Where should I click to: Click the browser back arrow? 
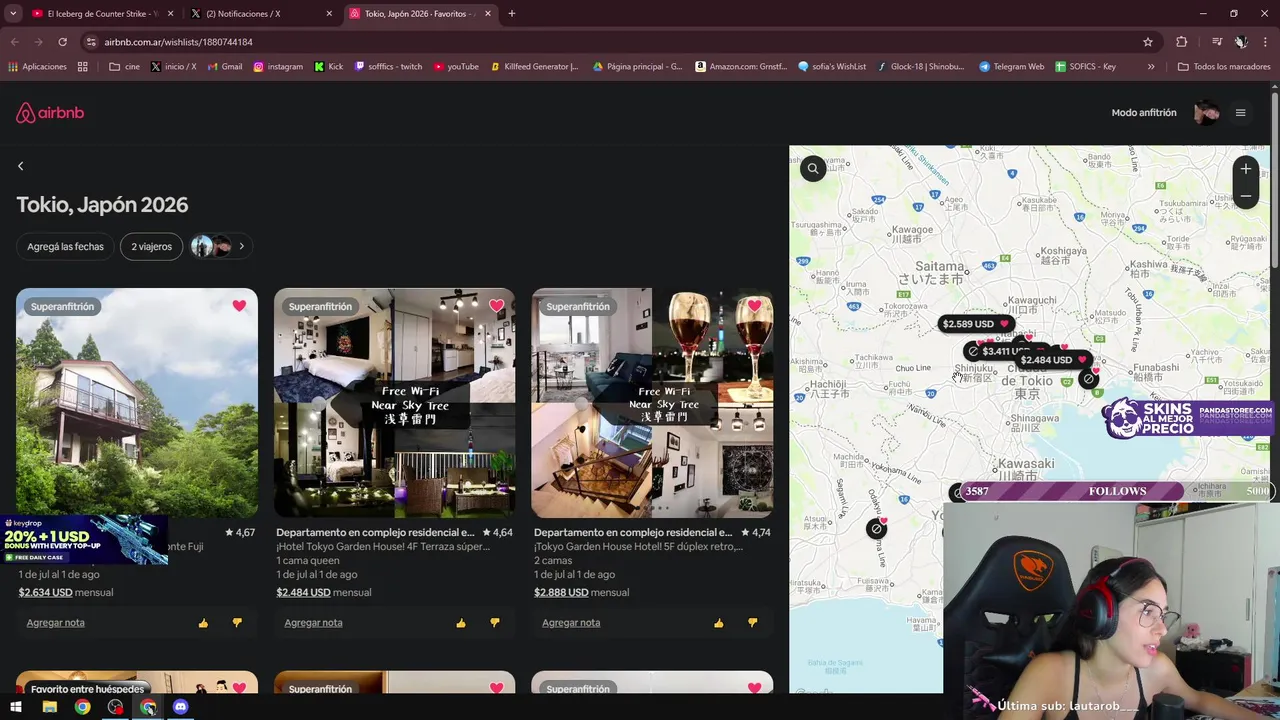click(14, 42)
